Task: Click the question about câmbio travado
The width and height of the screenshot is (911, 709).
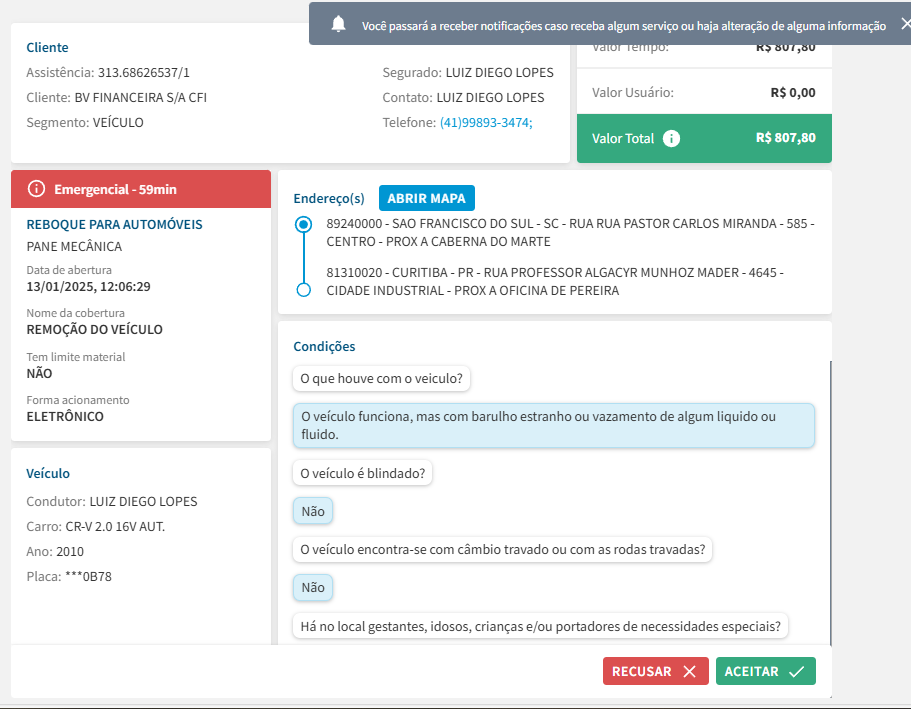Action: coord(502,549)
